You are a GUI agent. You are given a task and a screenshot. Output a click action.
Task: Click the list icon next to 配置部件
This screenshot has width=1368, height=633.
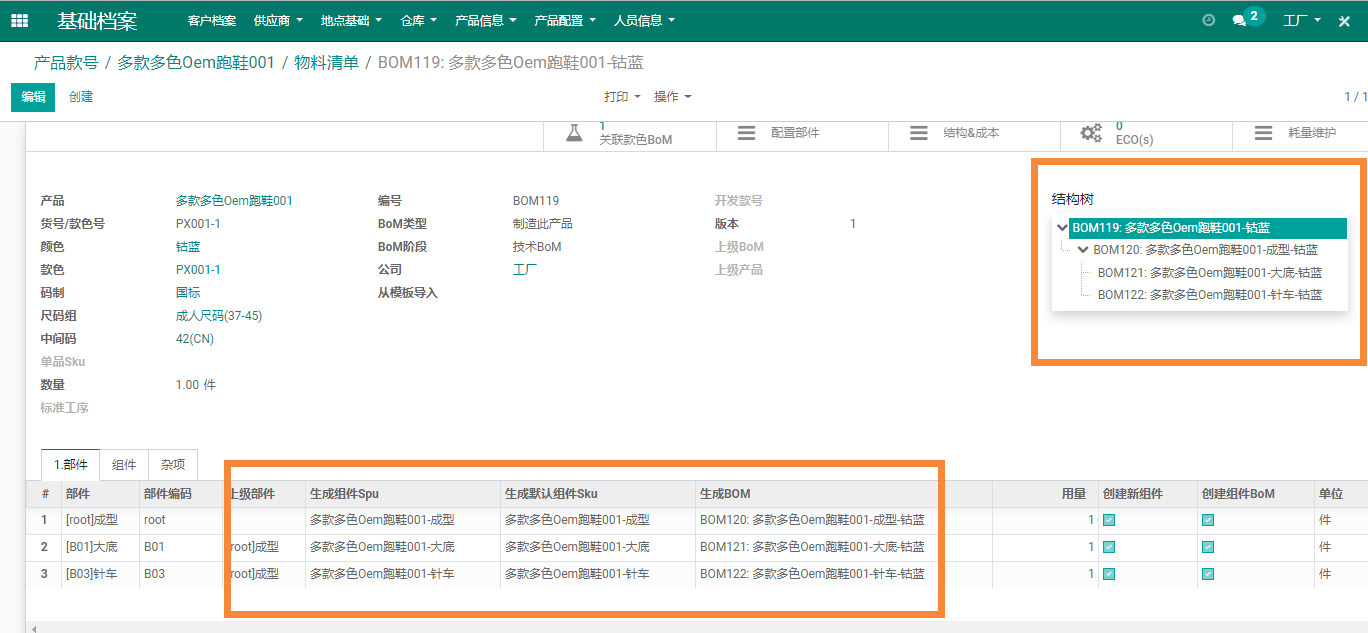tap(746, 133)
